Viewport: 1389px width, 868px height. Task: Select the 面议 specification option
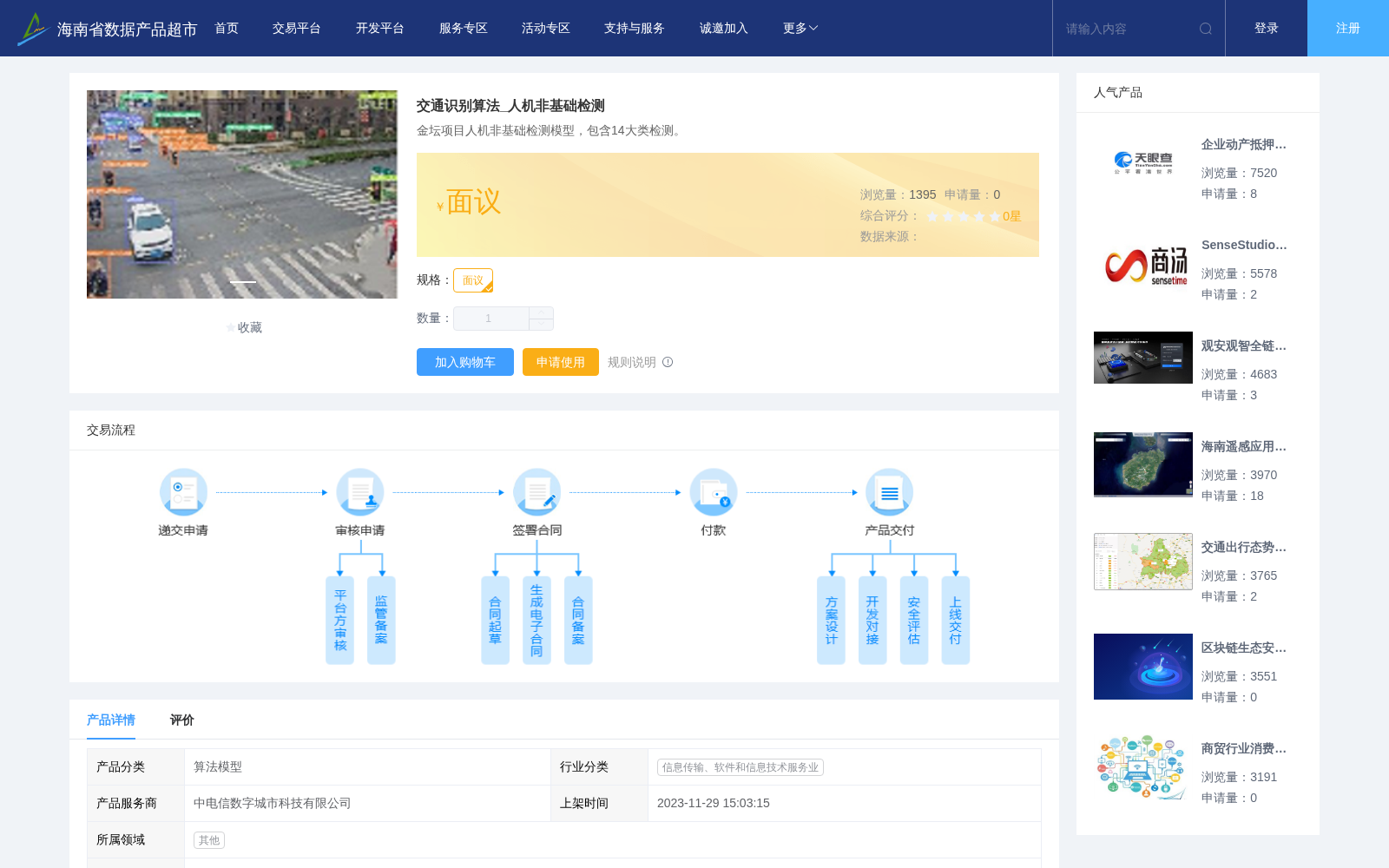coord(473,280)
